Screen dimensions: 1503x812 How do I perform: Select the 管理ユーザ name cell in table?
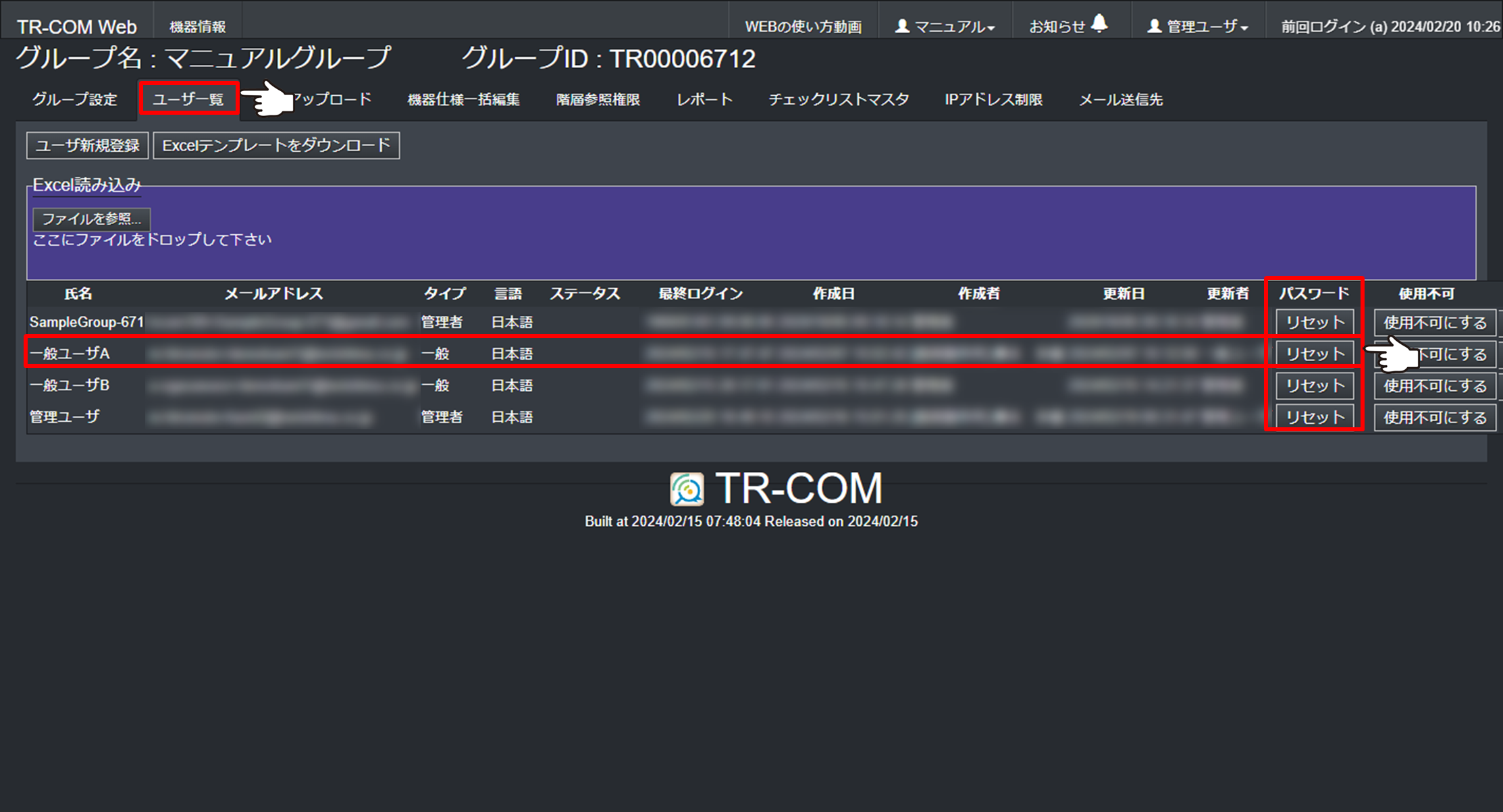pos(64,416)
